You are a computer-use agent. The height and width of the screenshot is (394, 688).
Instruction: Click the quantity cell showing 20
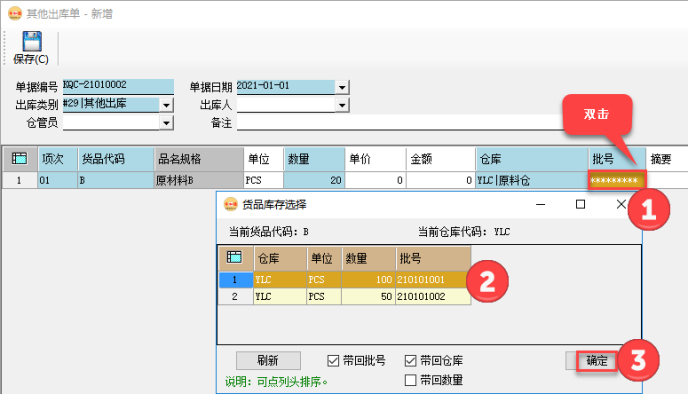click(x=314, y=180)
